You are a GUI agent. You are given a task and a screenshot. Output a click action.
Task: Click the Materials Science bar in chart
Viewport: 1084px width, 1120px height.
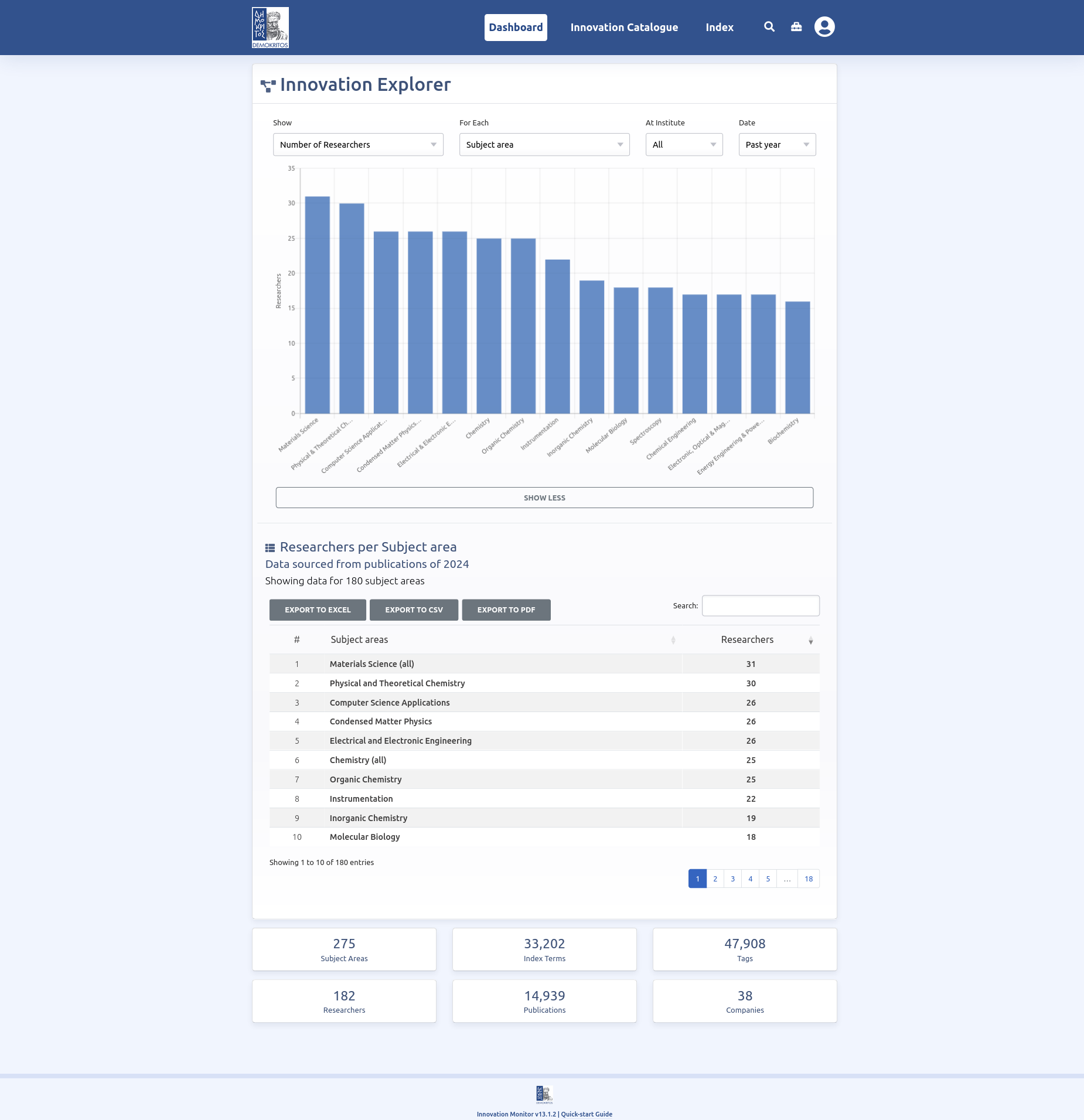318,305
